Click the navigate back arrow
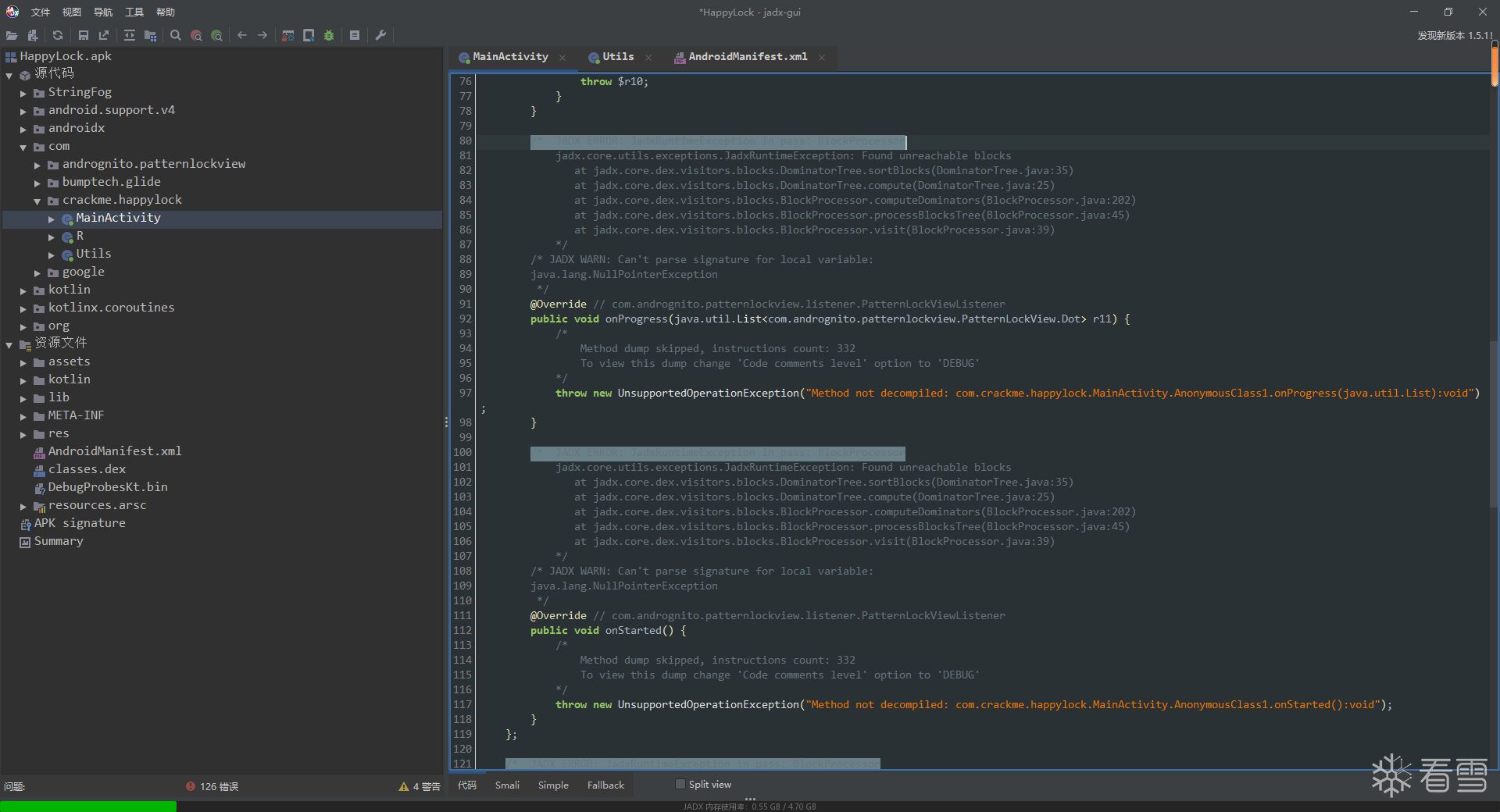 coord(242,35)
